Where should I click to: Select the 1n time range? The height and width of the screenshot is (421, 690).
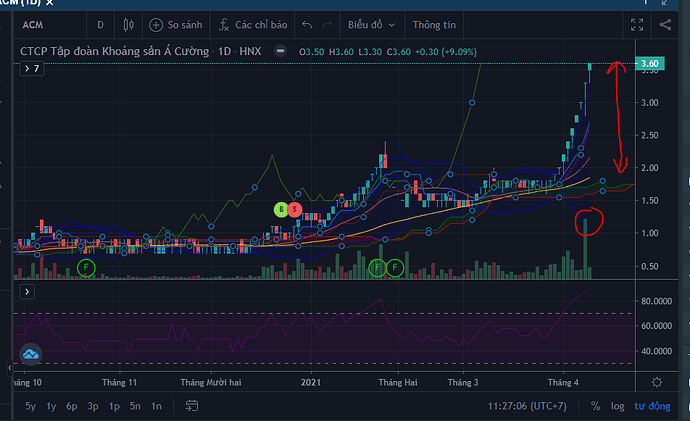(x=156, y=406)
